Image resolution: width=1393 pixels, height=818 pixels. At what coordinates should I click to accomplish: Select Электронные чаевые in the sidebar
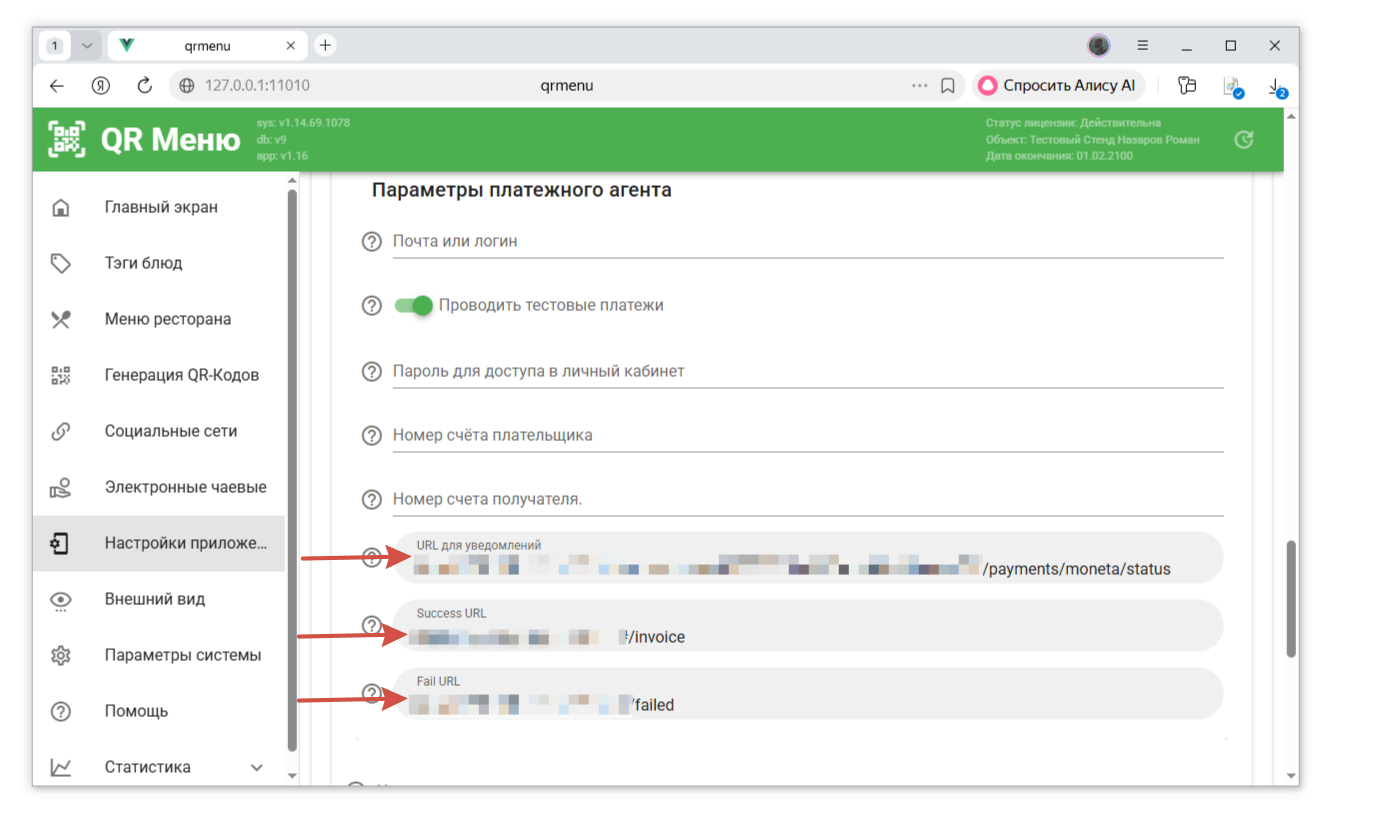tap(185, 488)
